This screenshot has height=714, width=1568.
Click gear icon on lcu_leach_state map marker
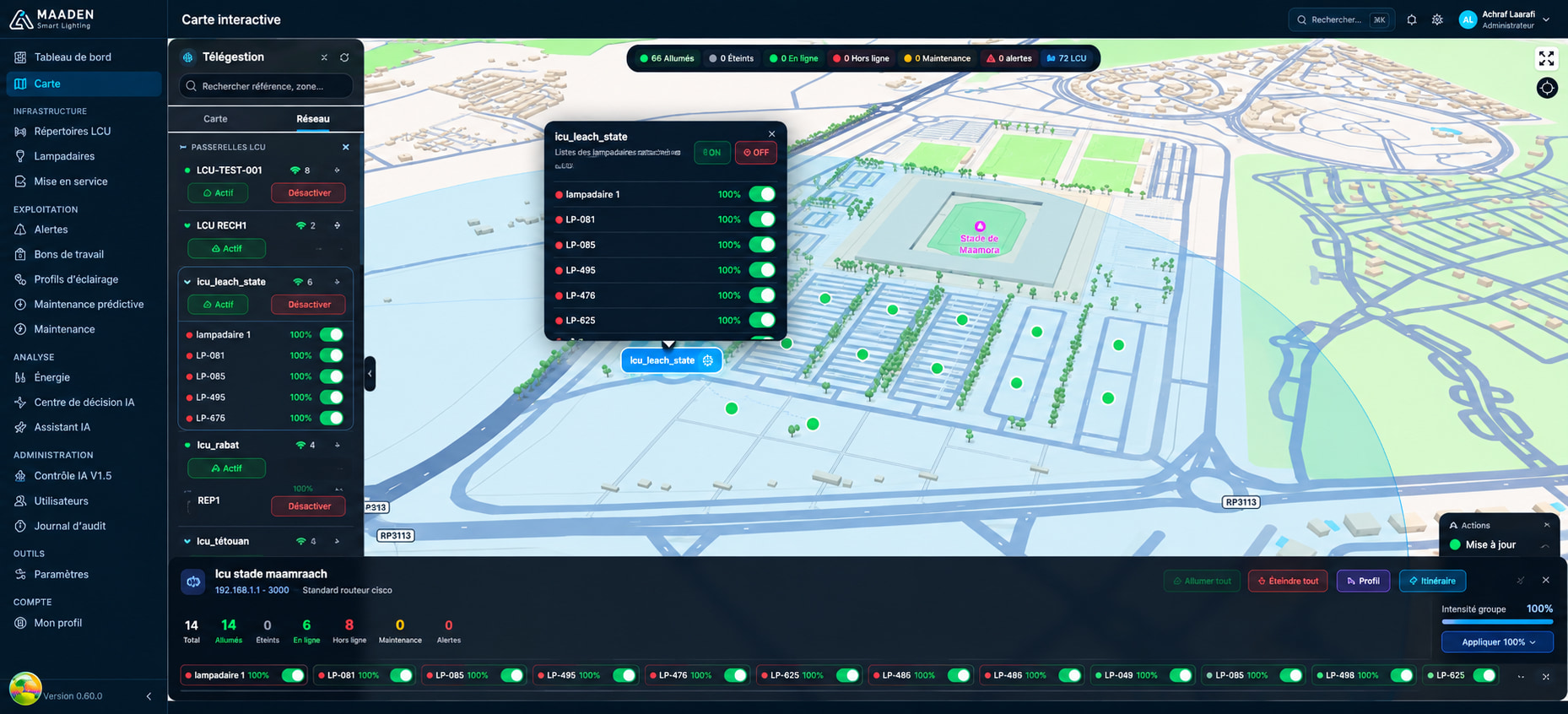coord(708,360)
